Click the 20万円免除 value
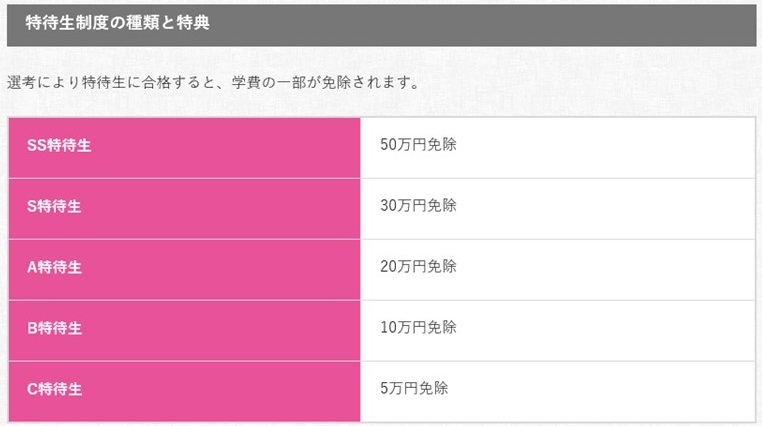The width and height of the screenshot is (762, 426). pos(418,266)
